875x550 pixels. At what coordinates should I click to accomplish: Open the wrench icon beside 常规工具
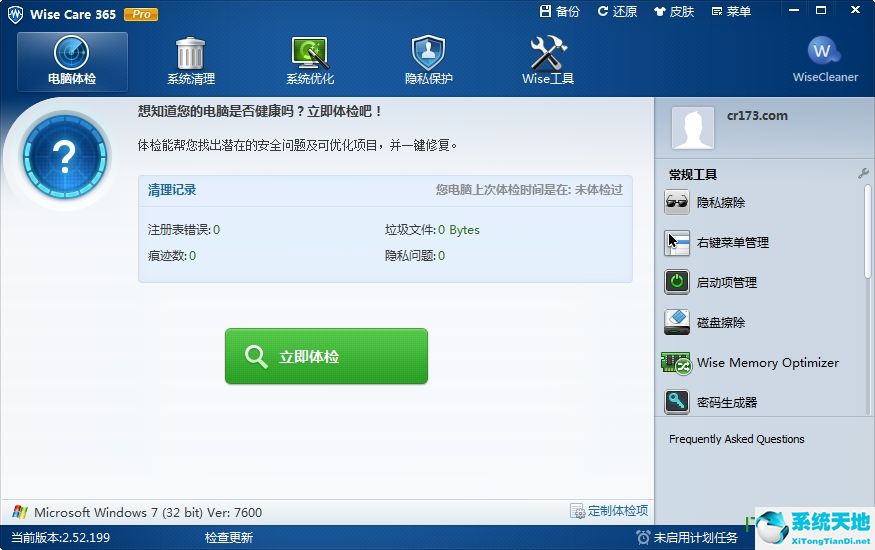point(863,173)
